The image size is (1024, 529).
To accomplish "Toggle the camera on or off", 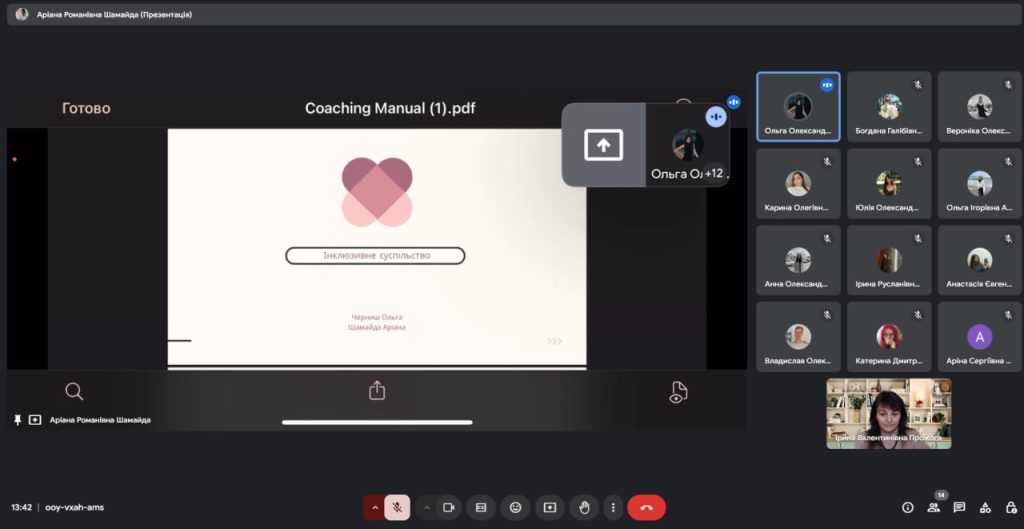I will (448, 507).
